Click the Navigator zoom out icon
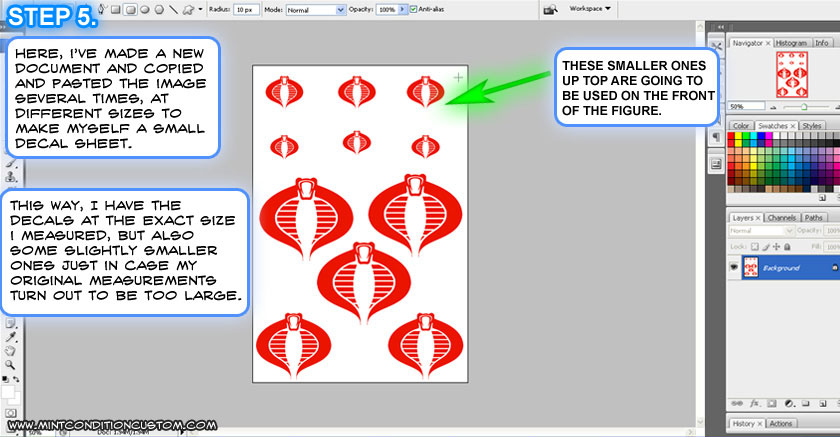Image resolution: width=840 pixels, height=437 pixels. pos(774,107)
